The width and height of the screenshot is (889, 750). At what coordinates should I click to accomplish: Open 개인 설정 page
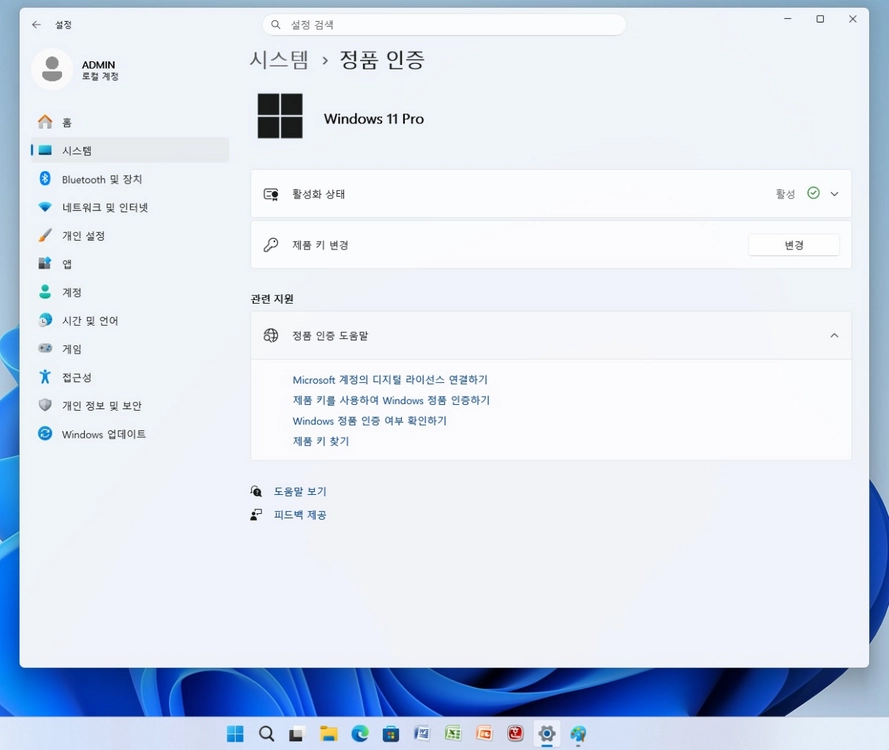pos(130,236)
